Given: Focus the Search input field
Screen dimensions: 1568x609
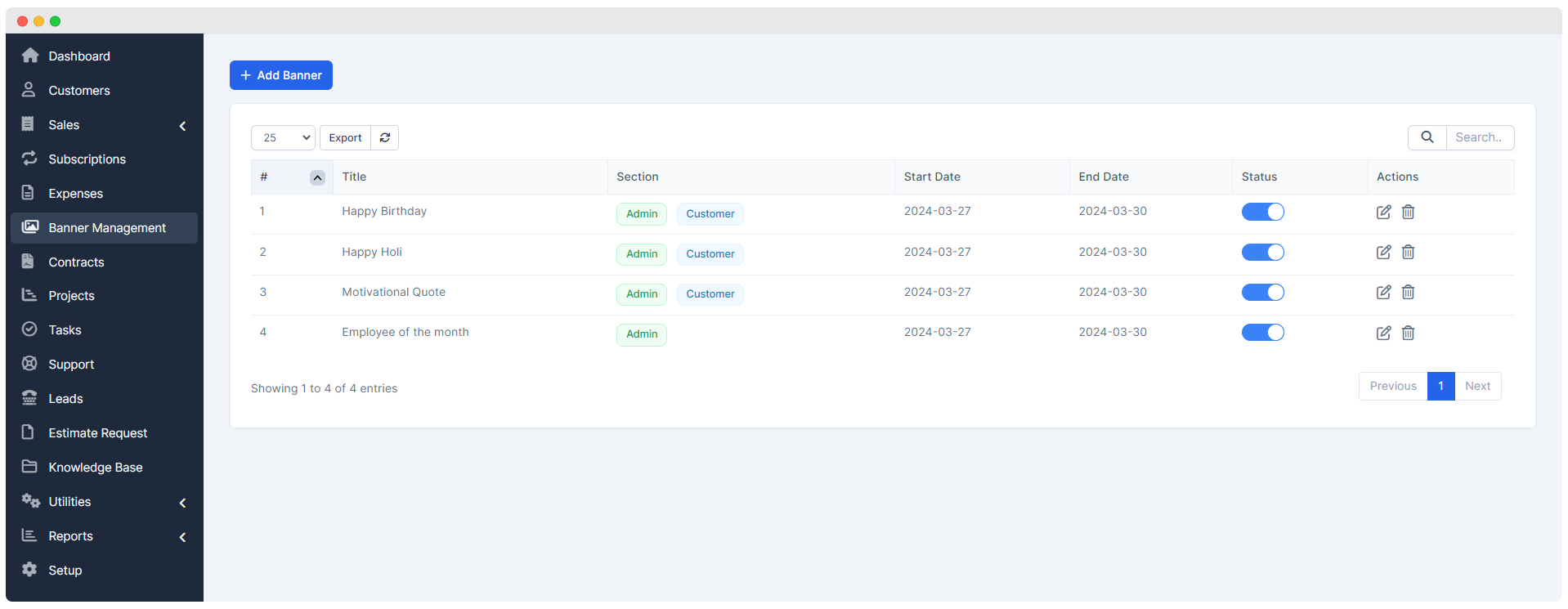Looking at the screenshot, I should coord(1480,137).
